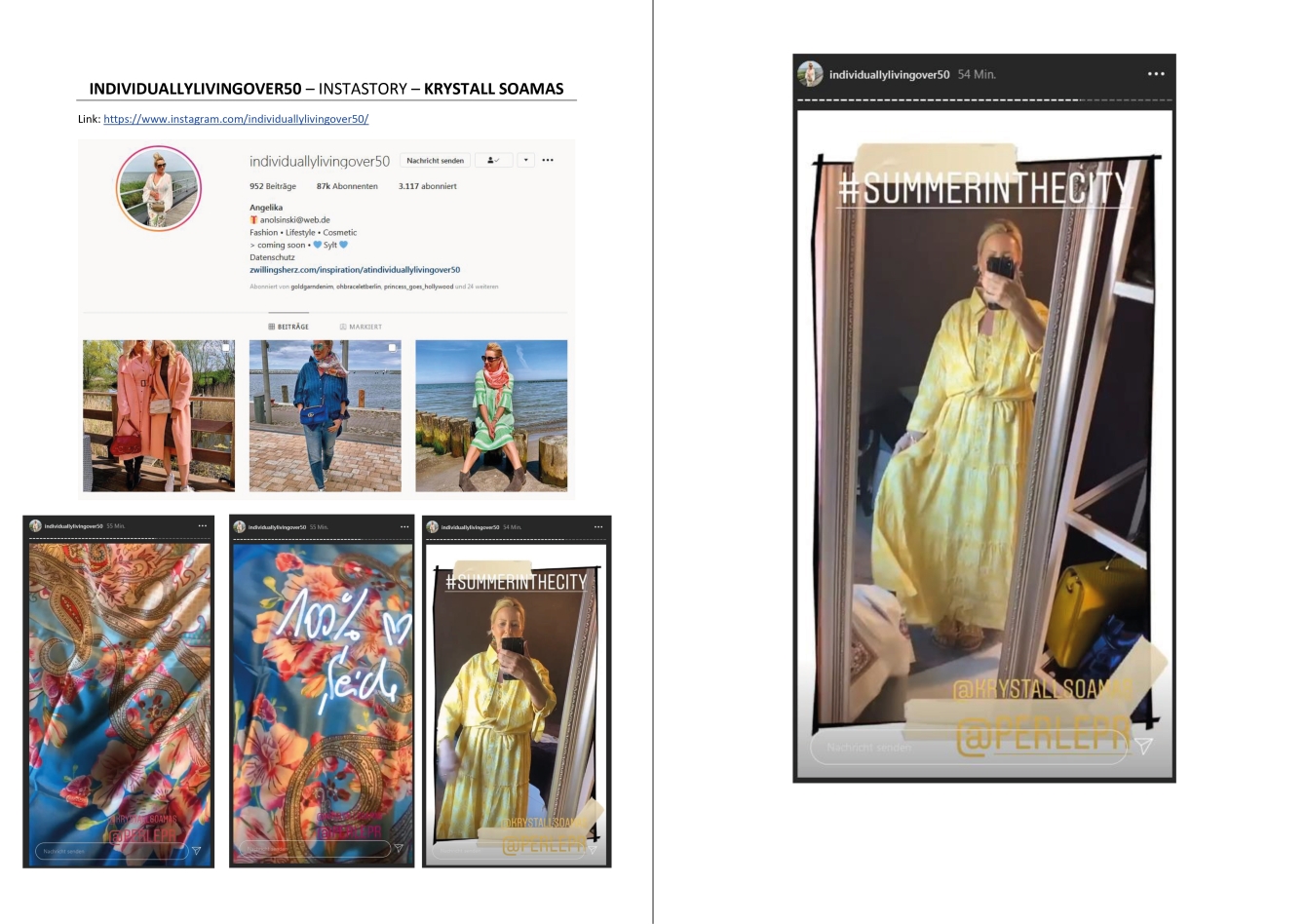
Task: Open the green dress beach post thumbnail
Action: (491, 415)
